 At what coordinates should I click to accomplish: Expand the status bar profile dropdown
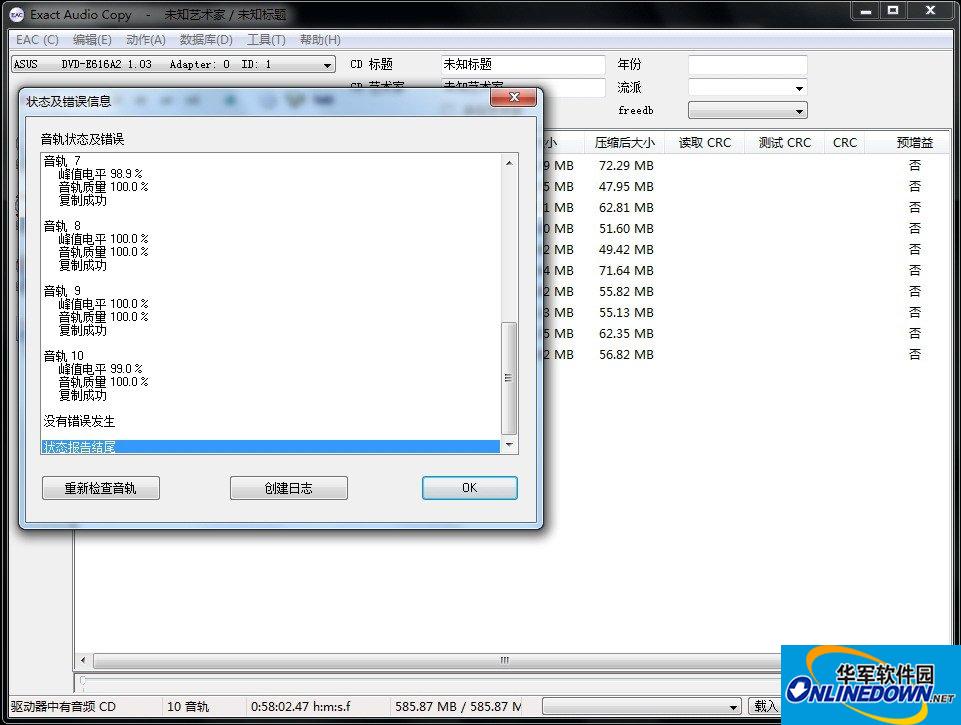pyautogui.click(x=733, y=707)
